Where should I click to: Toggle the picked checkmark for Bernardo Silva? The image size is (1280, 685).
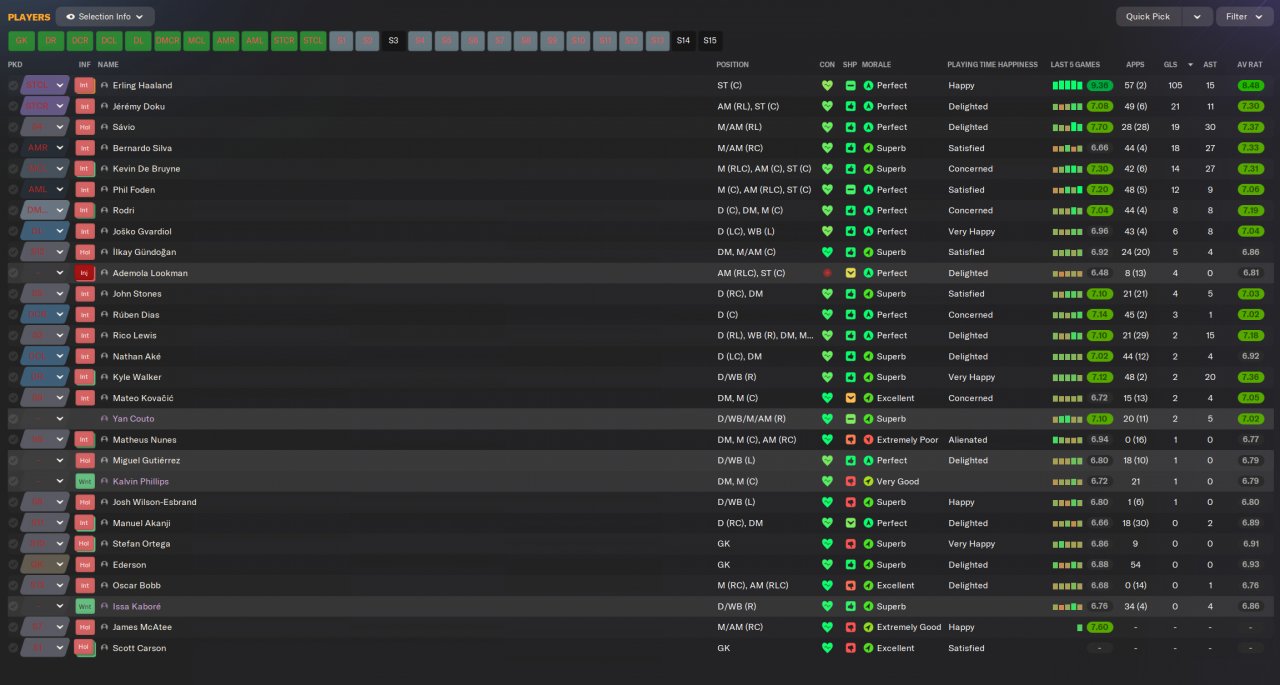pos(13,148)
